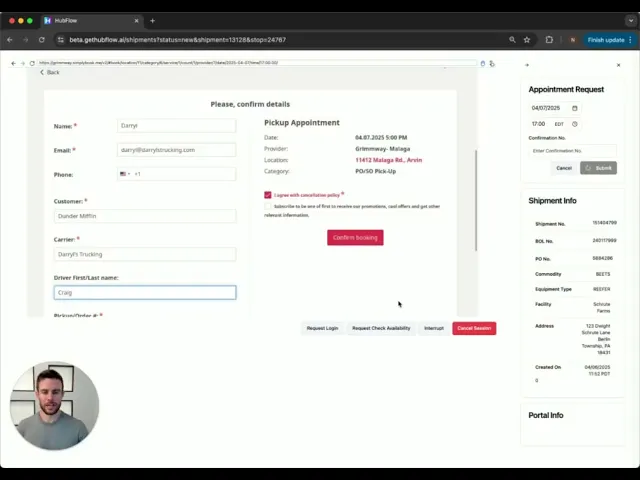The height and width of the screenshot is (480, 640).
Task: Click the embedded browser URL field
Action: pos(257,63)
